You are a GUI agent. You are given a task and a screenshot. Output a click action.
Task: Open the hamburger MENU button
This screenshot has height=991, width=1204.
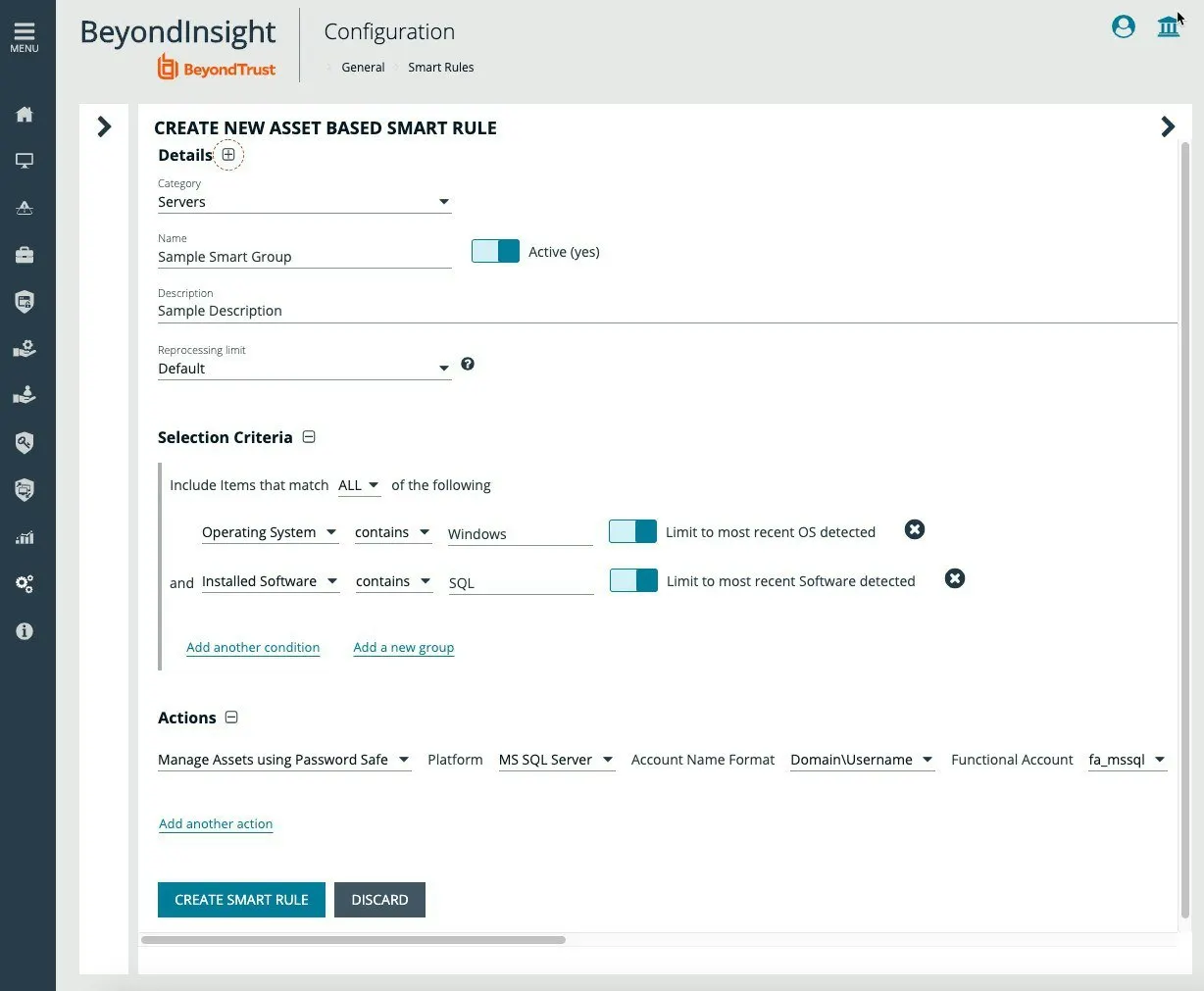click(25, 37)
